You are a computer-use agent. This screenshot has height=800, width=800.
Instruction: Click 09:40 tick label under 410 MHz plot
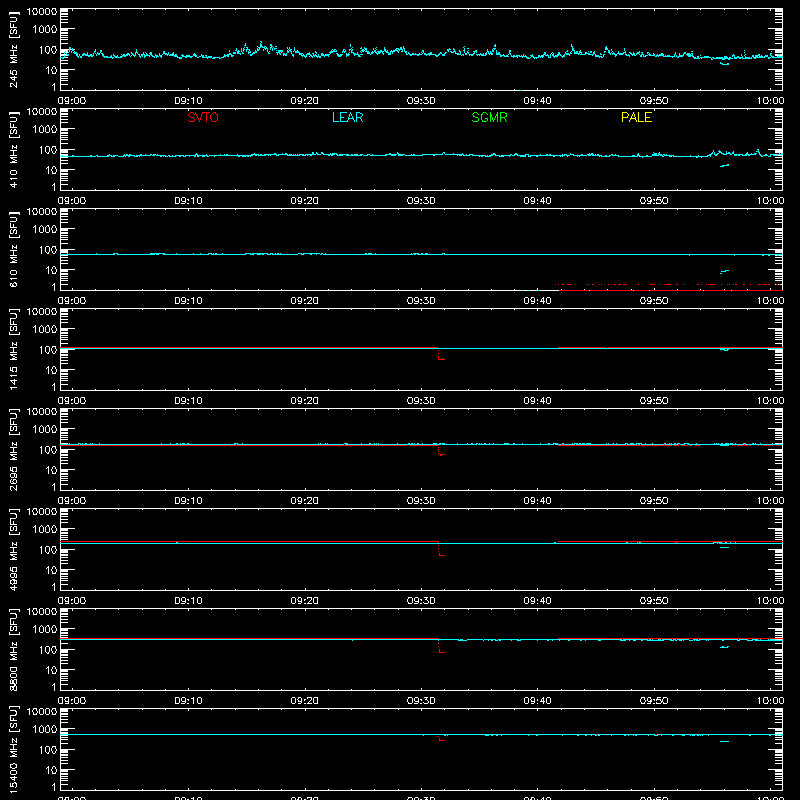[x=537, y=201]
